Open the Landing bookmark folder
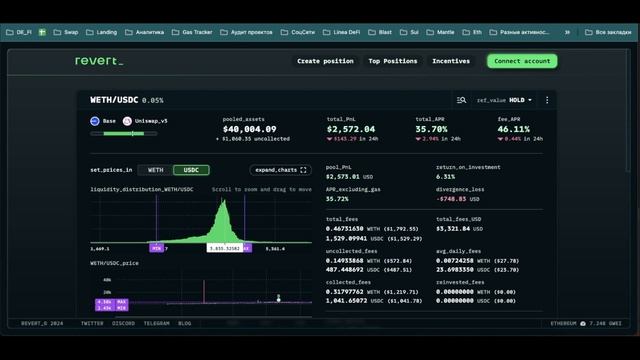The height and width of the screenshot is (360, 640). pos(102,32)
